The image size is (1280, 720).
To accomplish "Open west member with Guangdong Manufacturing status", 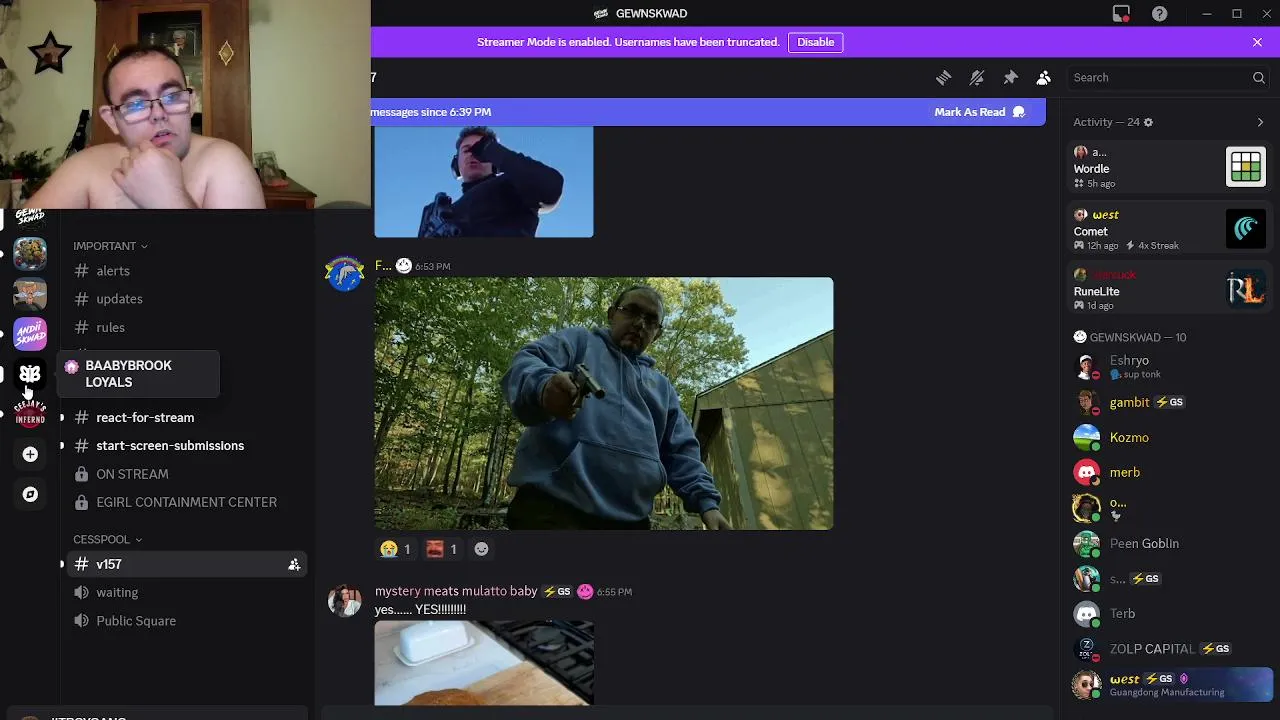I will [1169, 684].
